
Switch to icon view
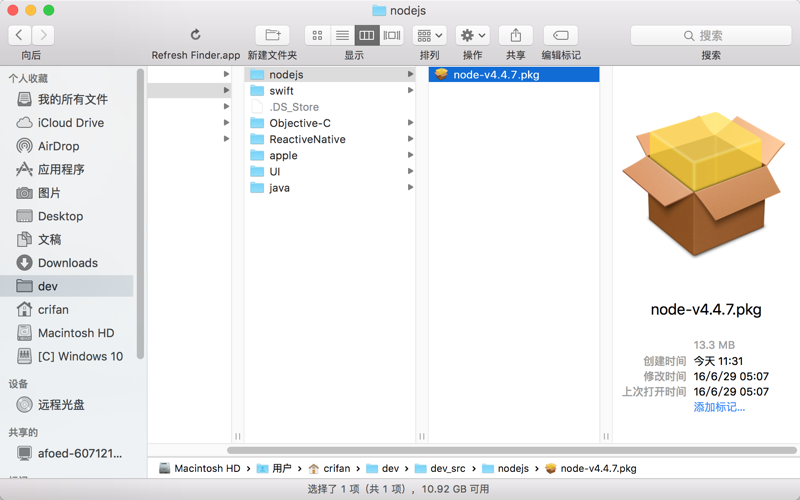pos(317,35)
